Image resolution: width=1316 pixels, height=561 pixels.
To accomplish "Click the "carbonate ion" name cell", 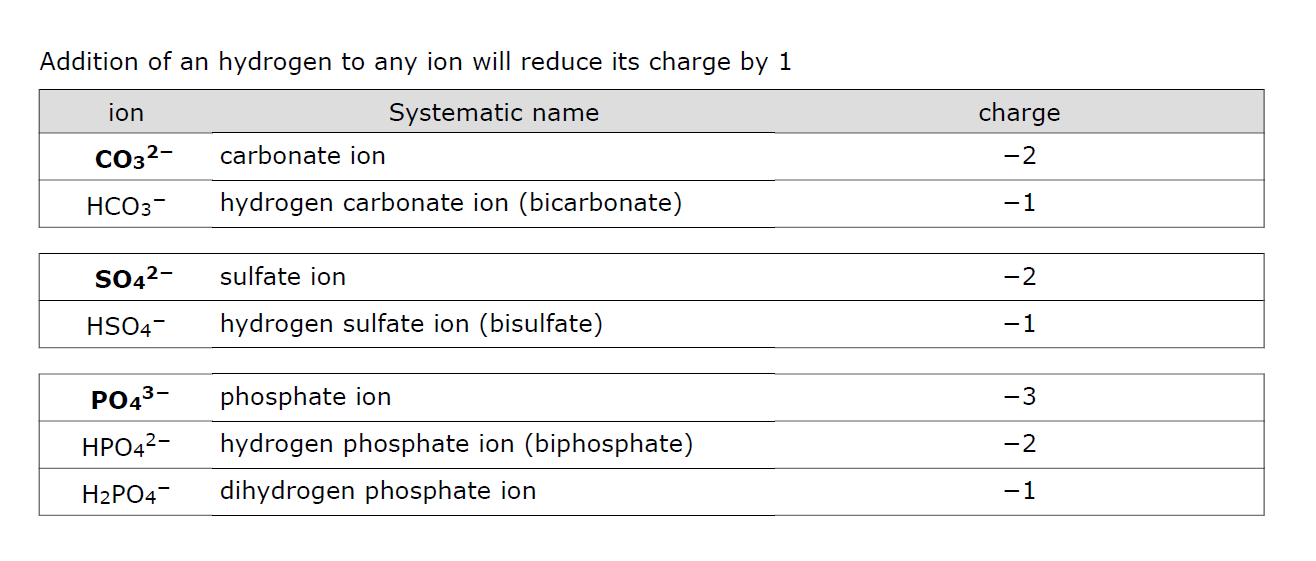I will (303, 157).
